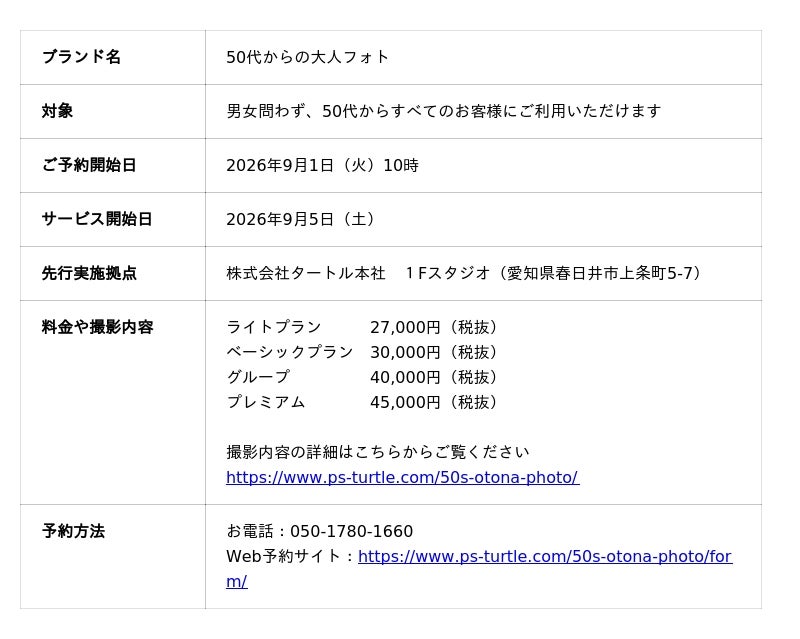
Task: Click the ベーシックプラン 30,000円 line
Action: pyautogui.click(x=363, y=352)
